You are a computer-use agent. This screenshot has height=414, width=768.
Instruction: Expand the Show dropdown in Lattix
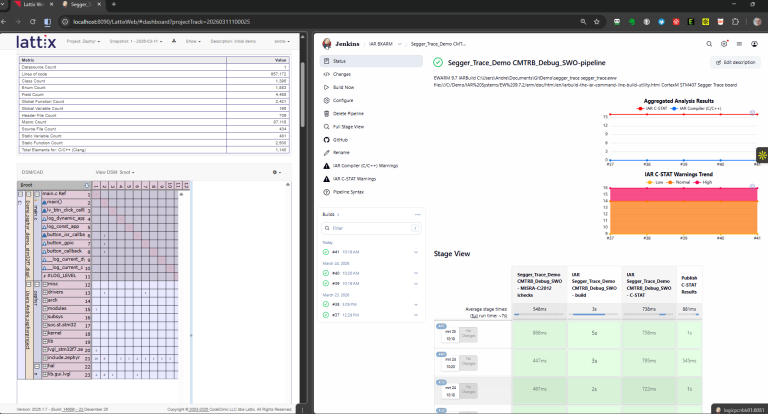point(193,42)
